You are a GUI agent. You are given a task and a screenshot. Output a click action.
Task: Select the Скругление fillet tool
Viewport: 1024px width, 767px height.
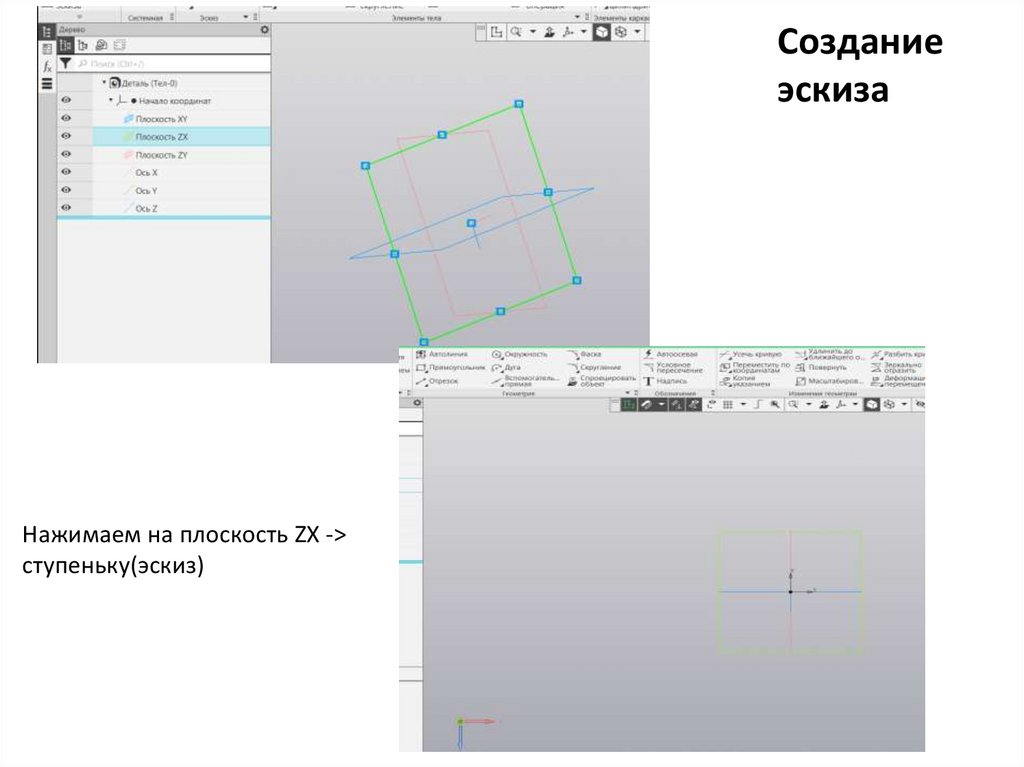[594, 368]
